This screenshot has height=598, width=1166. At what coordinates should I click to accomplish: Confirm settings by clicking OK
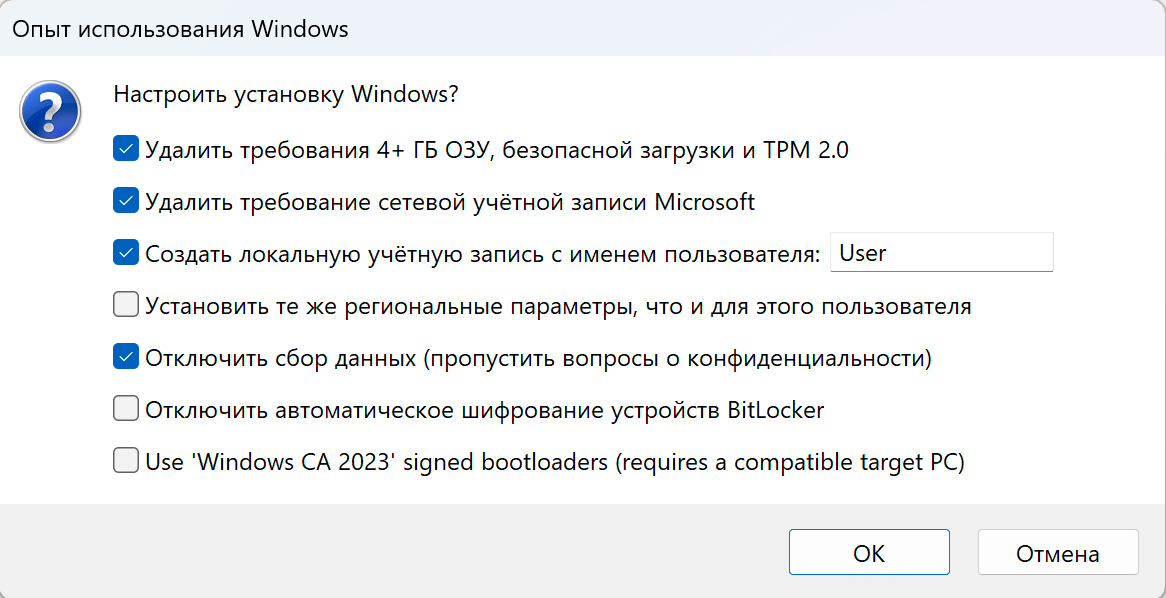pos(869,552)
